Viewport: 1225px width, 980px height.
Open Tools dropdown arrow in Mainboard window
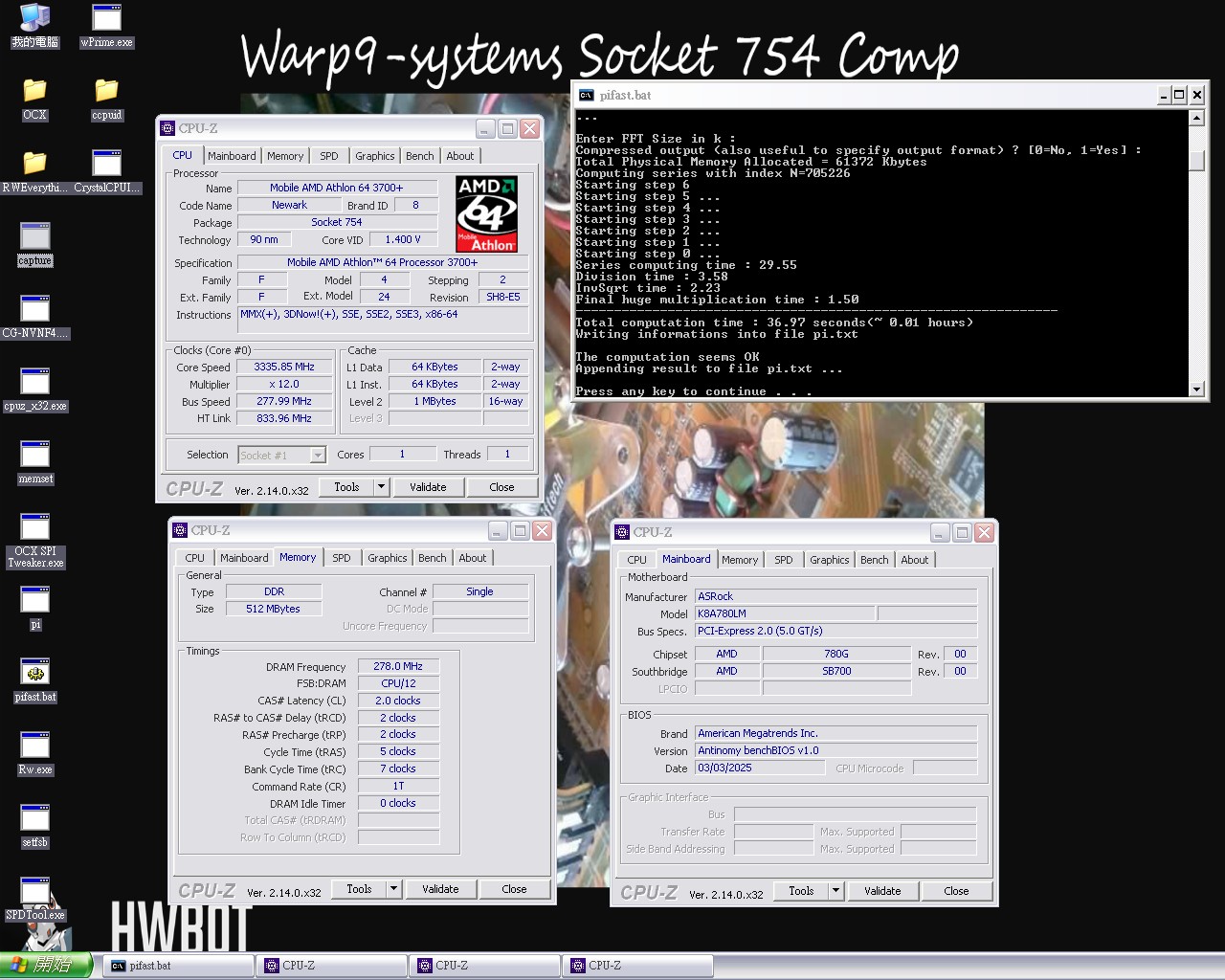coord(835,891)
